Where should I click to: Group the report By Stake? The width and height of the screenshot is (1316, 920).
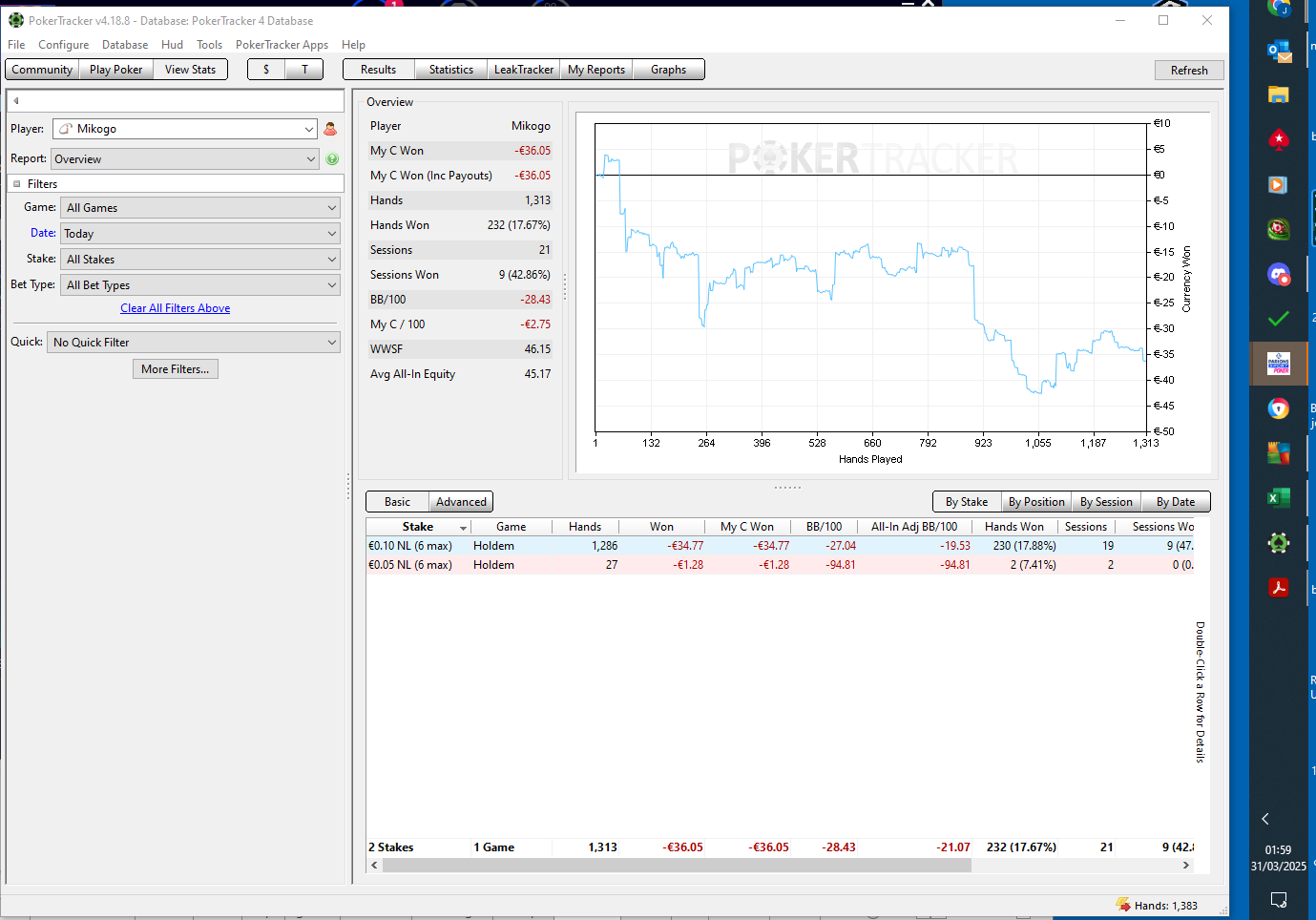pyautogui.click(x=967, y=502)
